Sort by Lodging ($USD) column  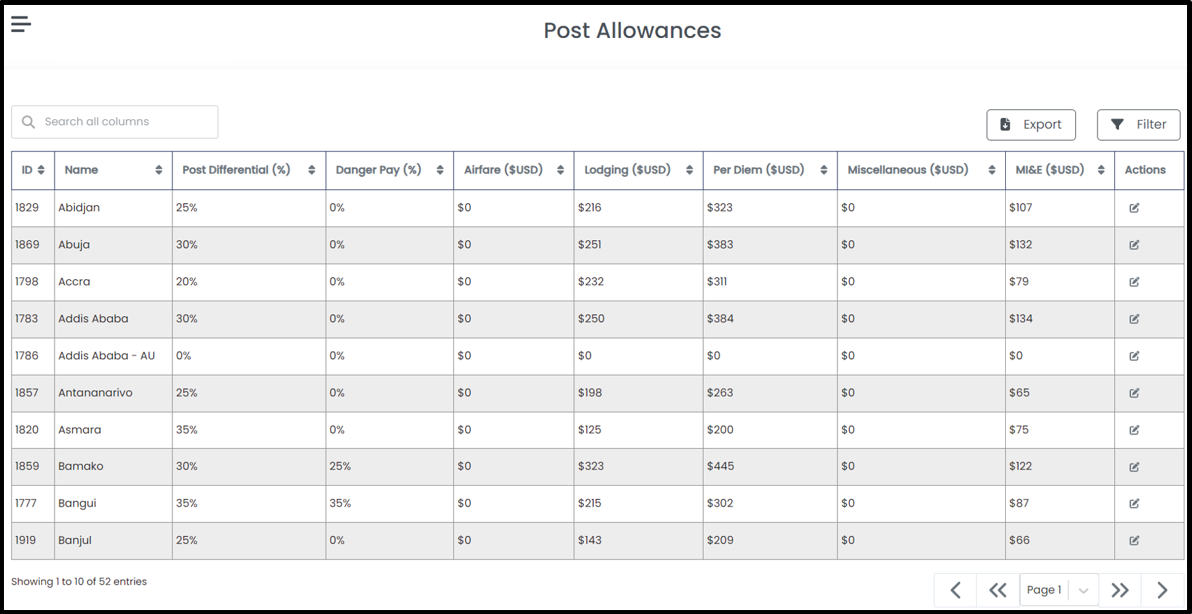pyautogui.click(x=639, y=170)
